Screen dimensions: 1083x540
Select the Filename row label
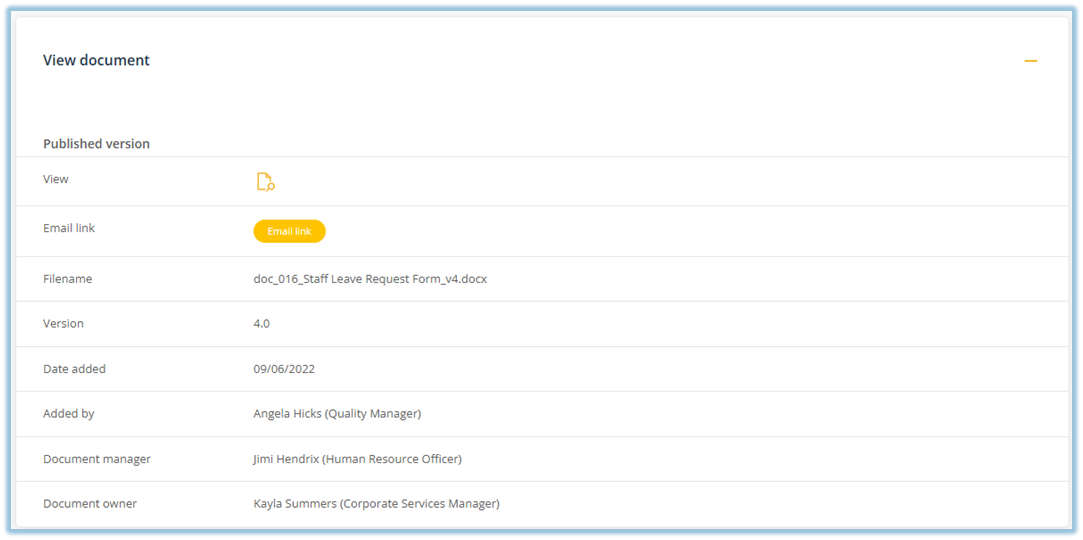coord(68,279)
